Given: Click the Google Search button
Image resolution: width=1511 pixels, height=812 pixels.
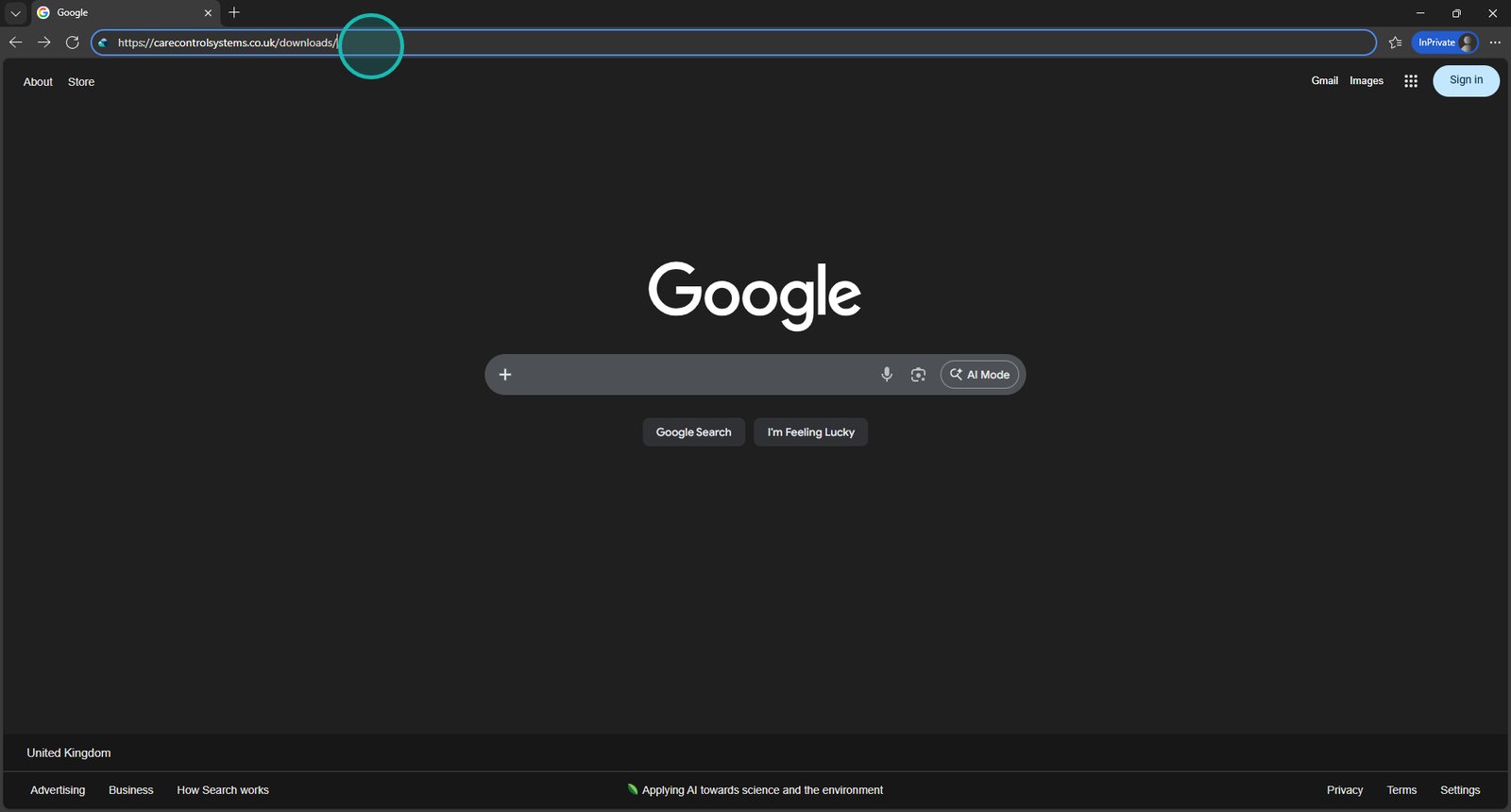Looking at the screenshot, I should (693, 432).
